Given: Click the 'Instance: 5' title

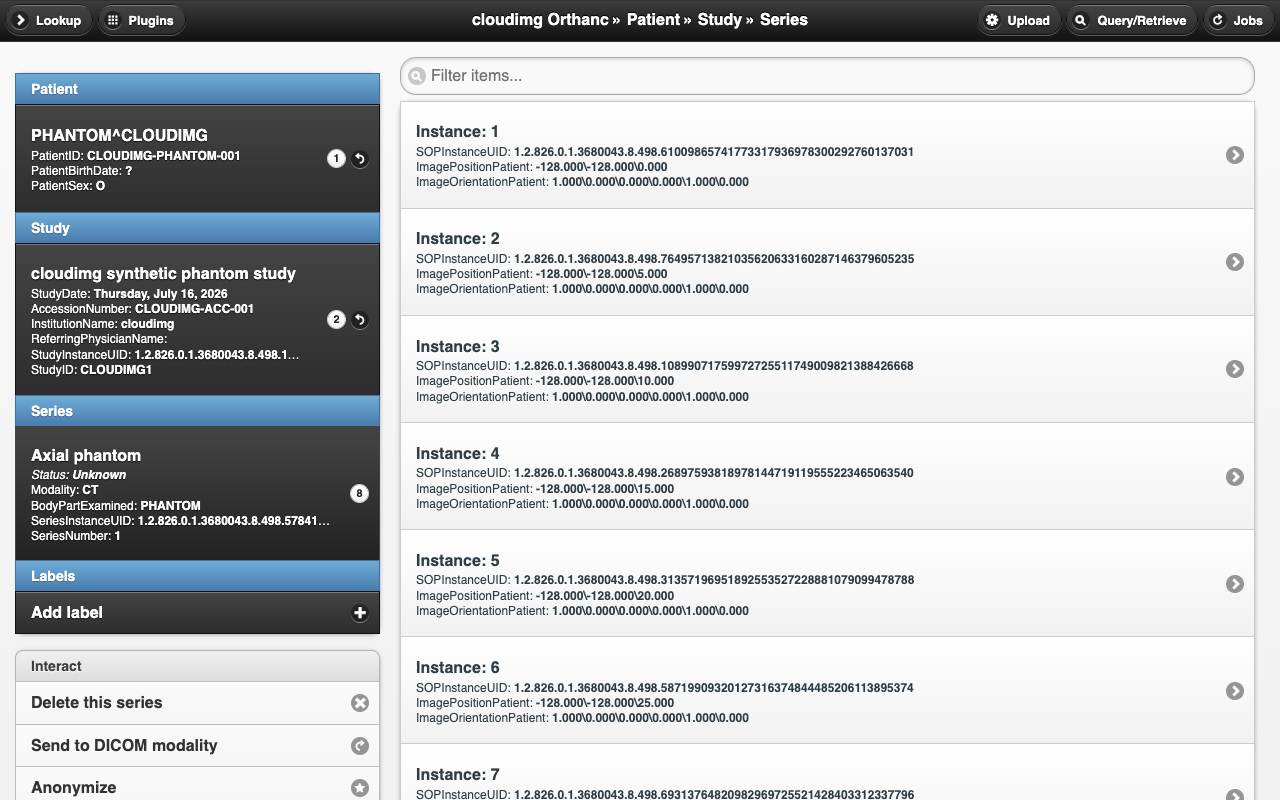Looking at the screenshot, I should (457, 561).
